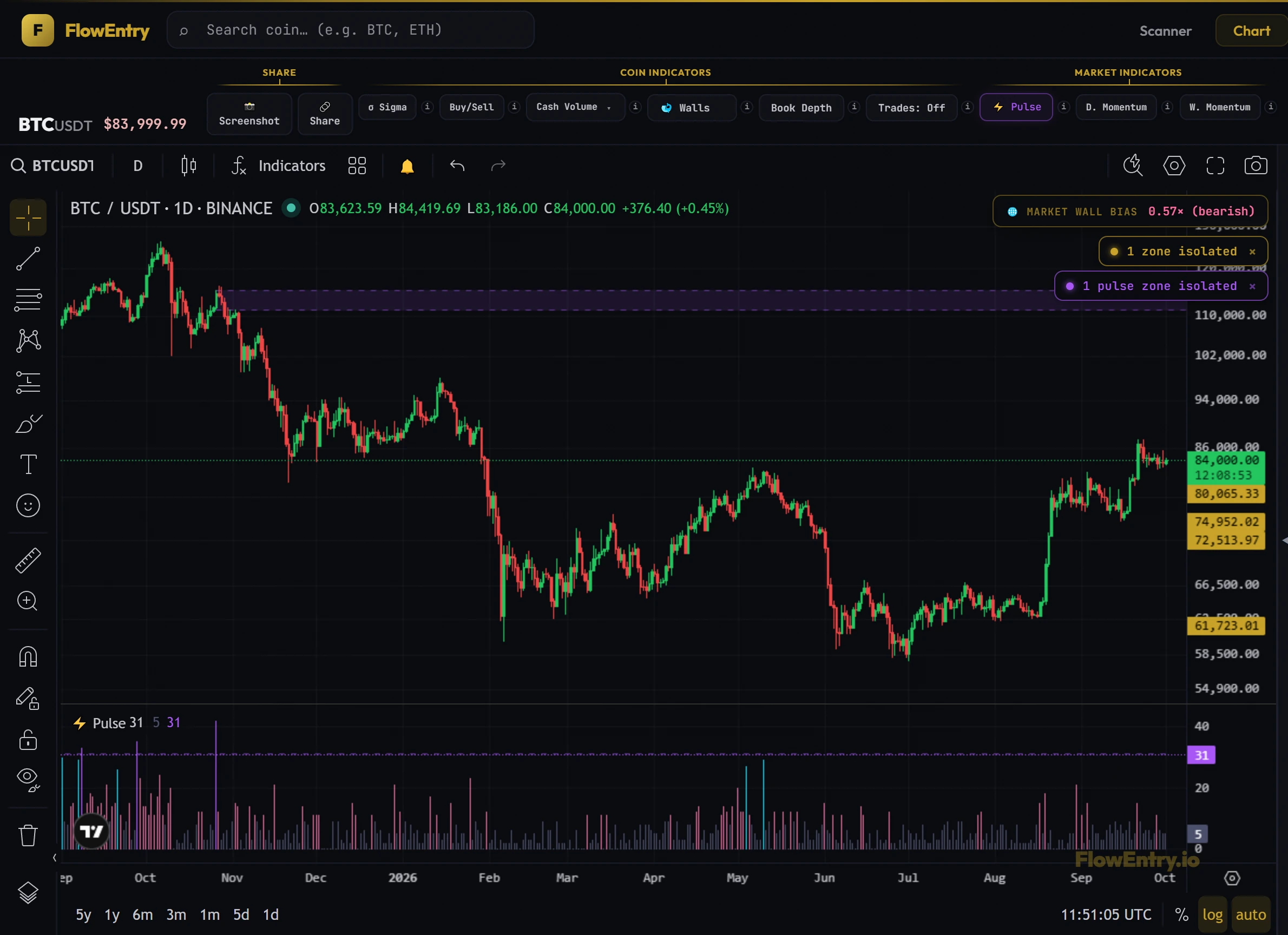Viewport: 1288px width, 935px height.
Task: Select the 1y time range
Action: [112, 914]
